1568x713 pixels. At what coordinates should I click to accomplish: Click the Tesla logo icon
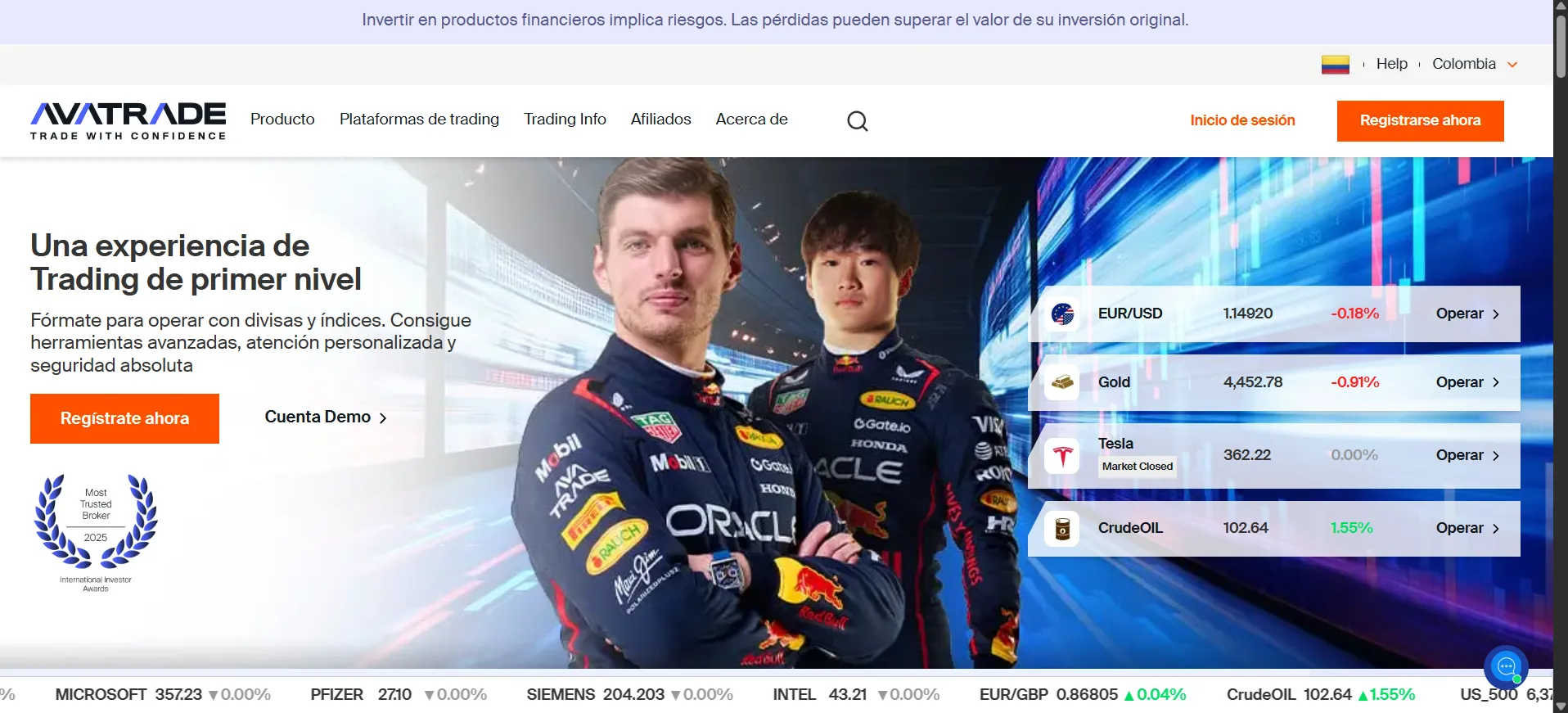pos(1062,456)
